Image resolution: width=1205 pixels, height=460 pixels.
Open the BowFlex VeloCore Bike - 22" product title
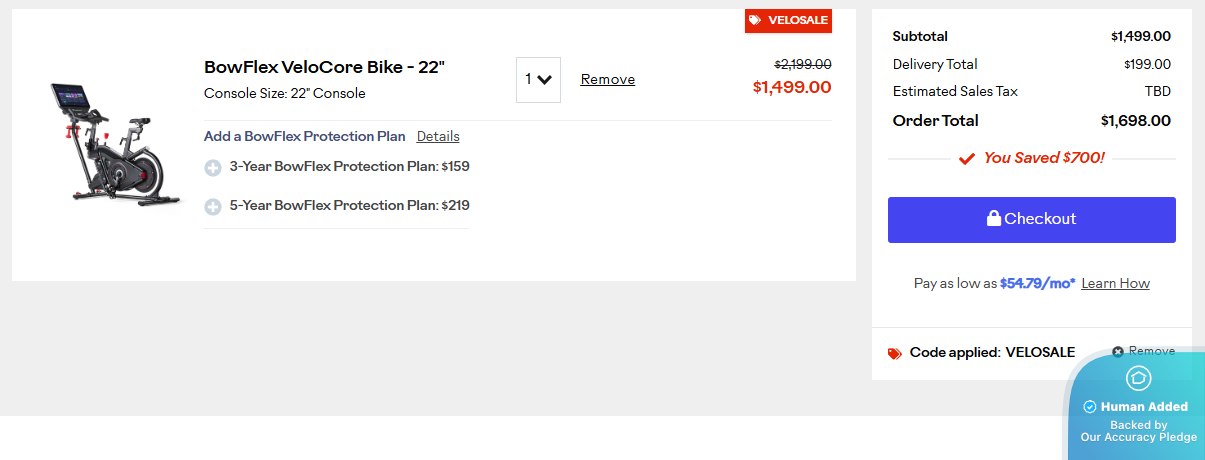(324, 67)
